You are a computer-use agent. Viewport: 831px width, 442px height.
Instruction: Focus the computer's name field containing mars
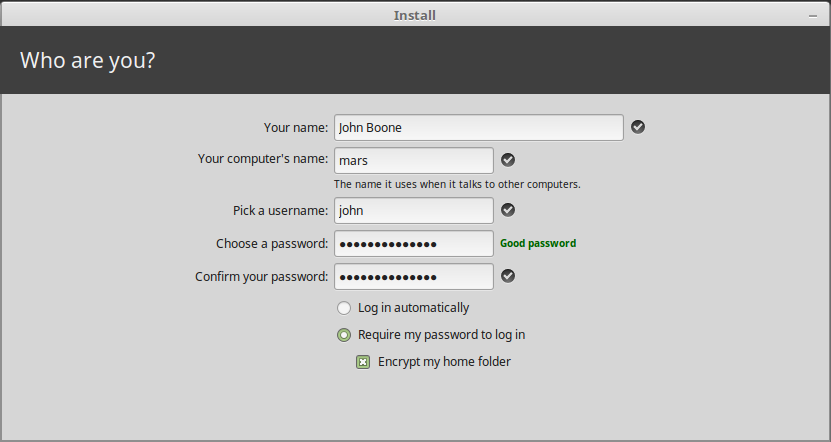[413, 160]
